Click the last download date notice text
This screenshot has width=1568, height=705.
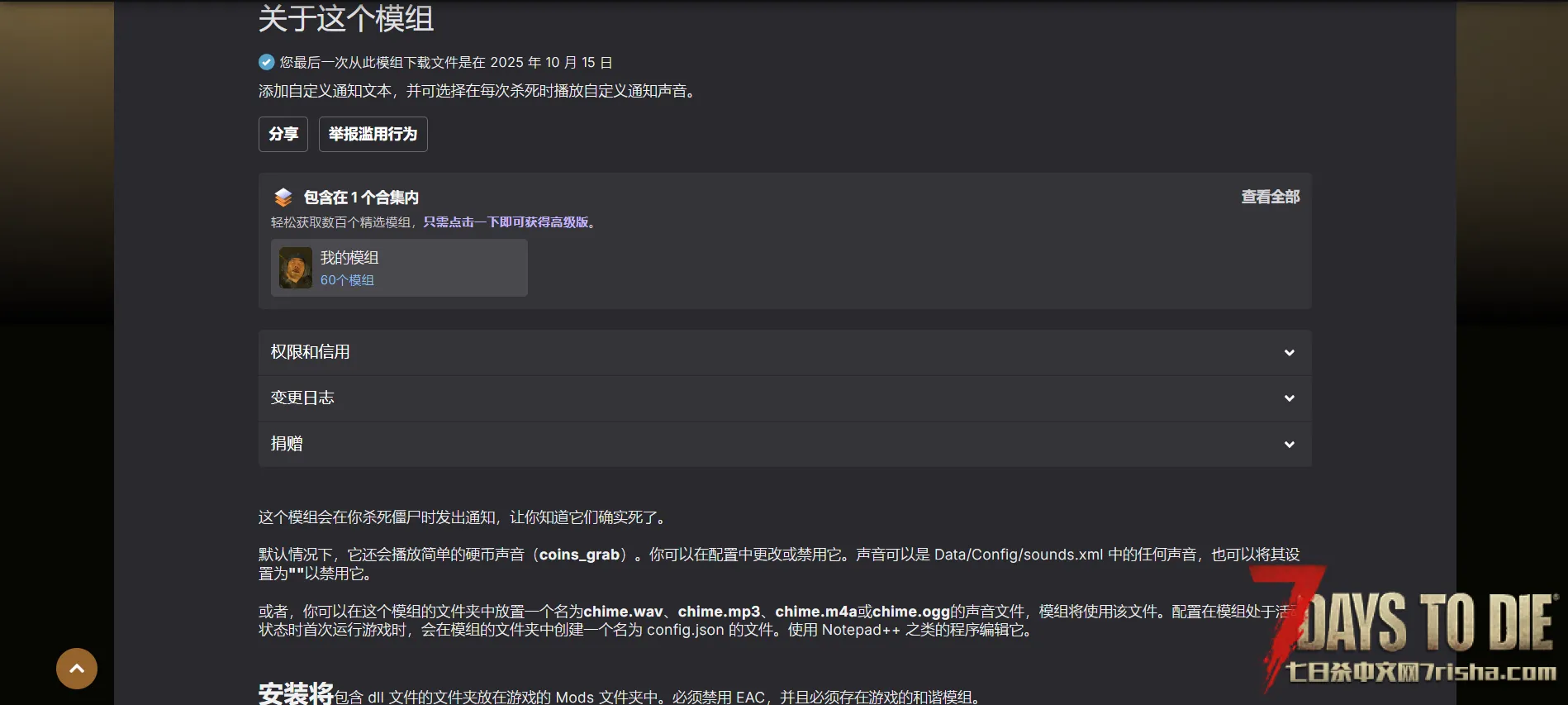(446, 63)
